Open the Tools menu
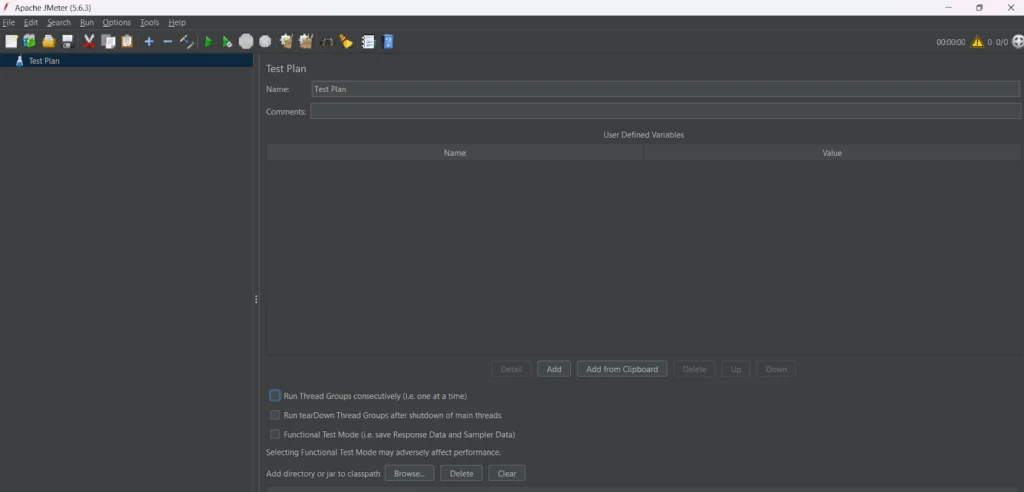Viewport: 1024px width, 492px height. click(150, 22)
